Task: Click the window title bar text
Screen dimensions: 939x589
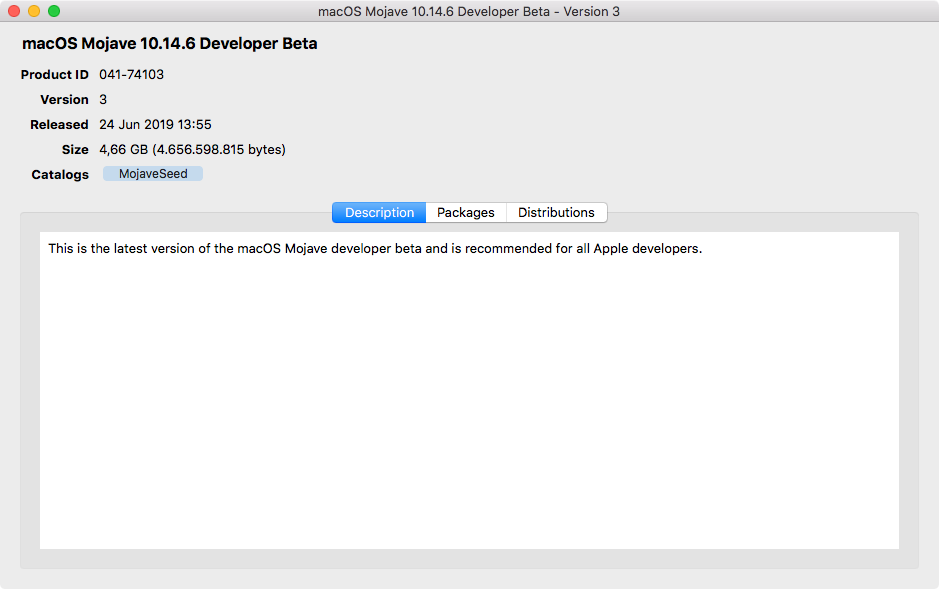Action: coord(469,11)
